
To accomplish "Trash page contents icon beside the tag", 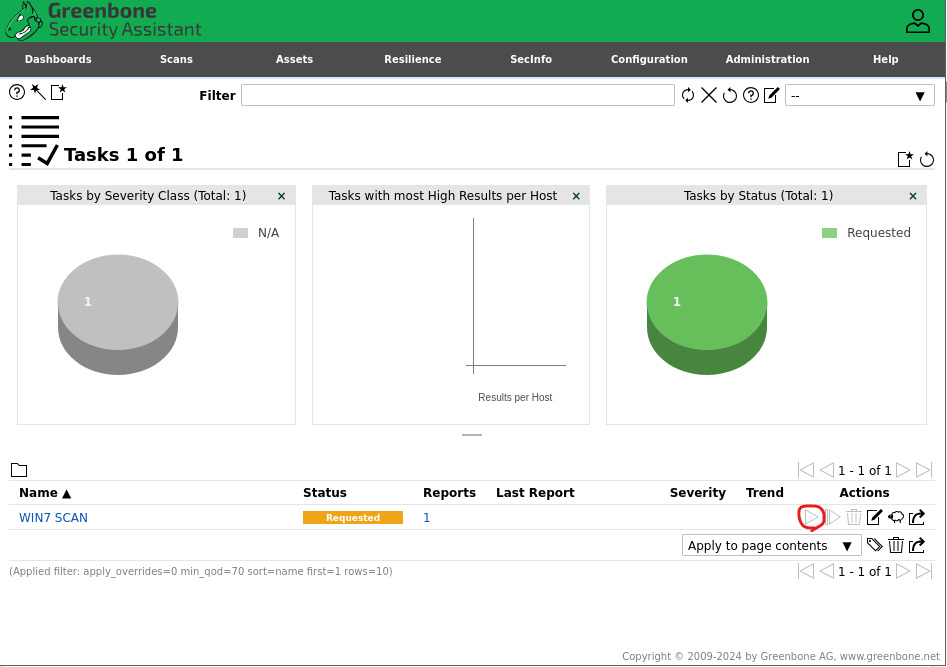I will pos(896,545).
